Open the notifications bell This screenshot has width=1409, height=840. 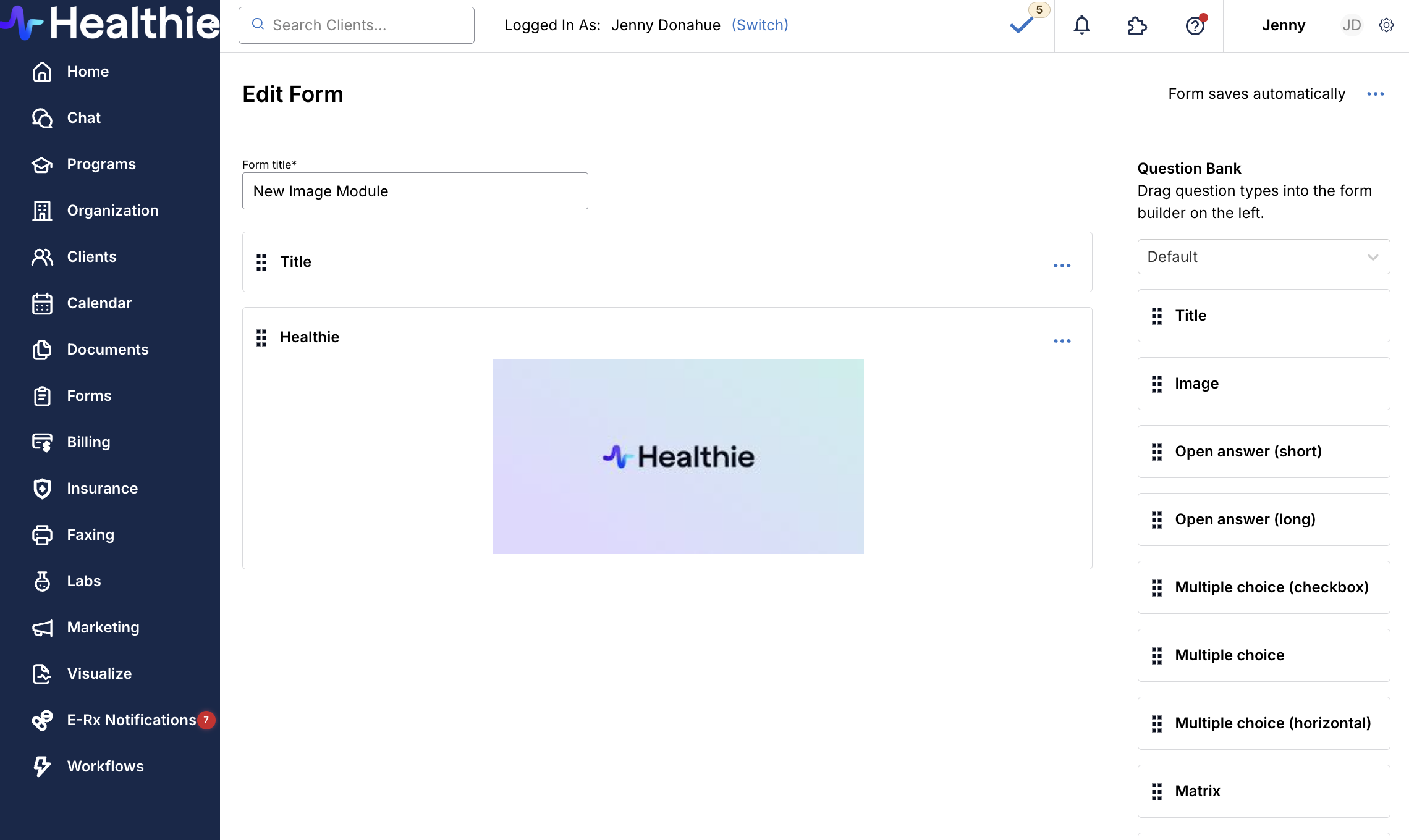click(1081, 25)
